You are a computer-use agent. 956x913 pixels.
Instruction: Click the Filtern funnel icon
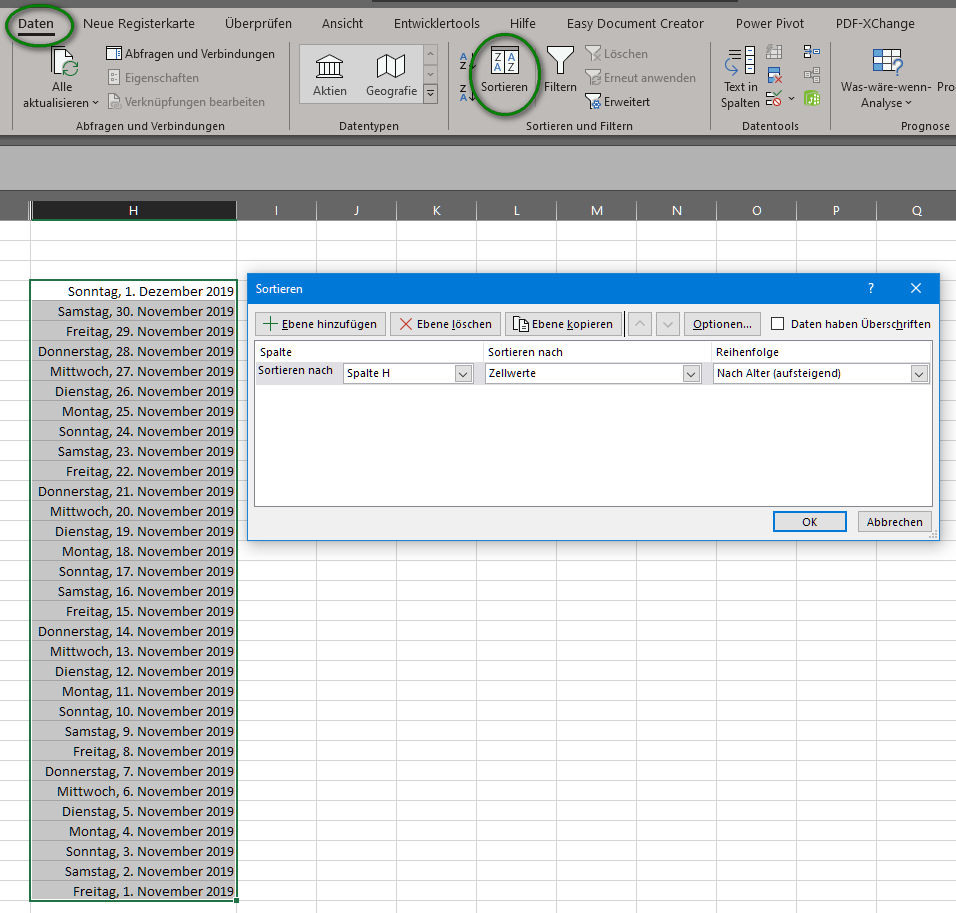560,62
